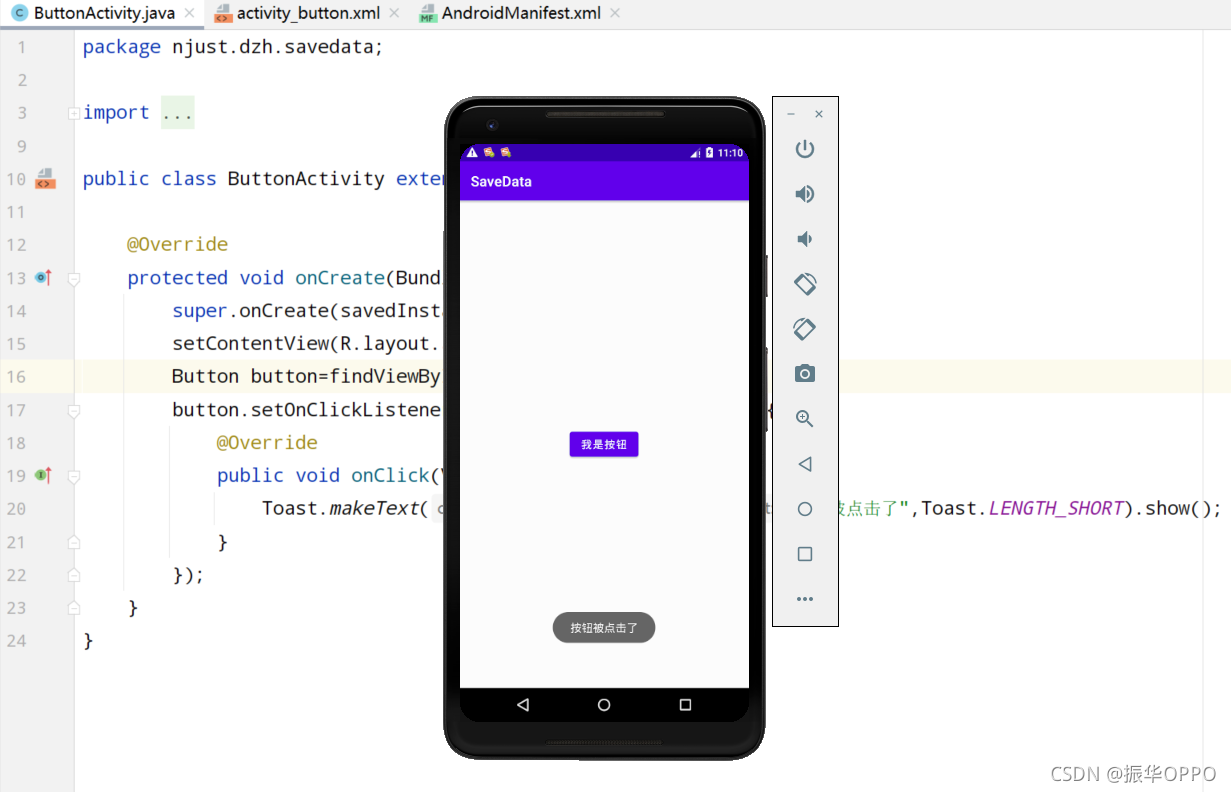Click the emulator power button

[x=805, y=149]
